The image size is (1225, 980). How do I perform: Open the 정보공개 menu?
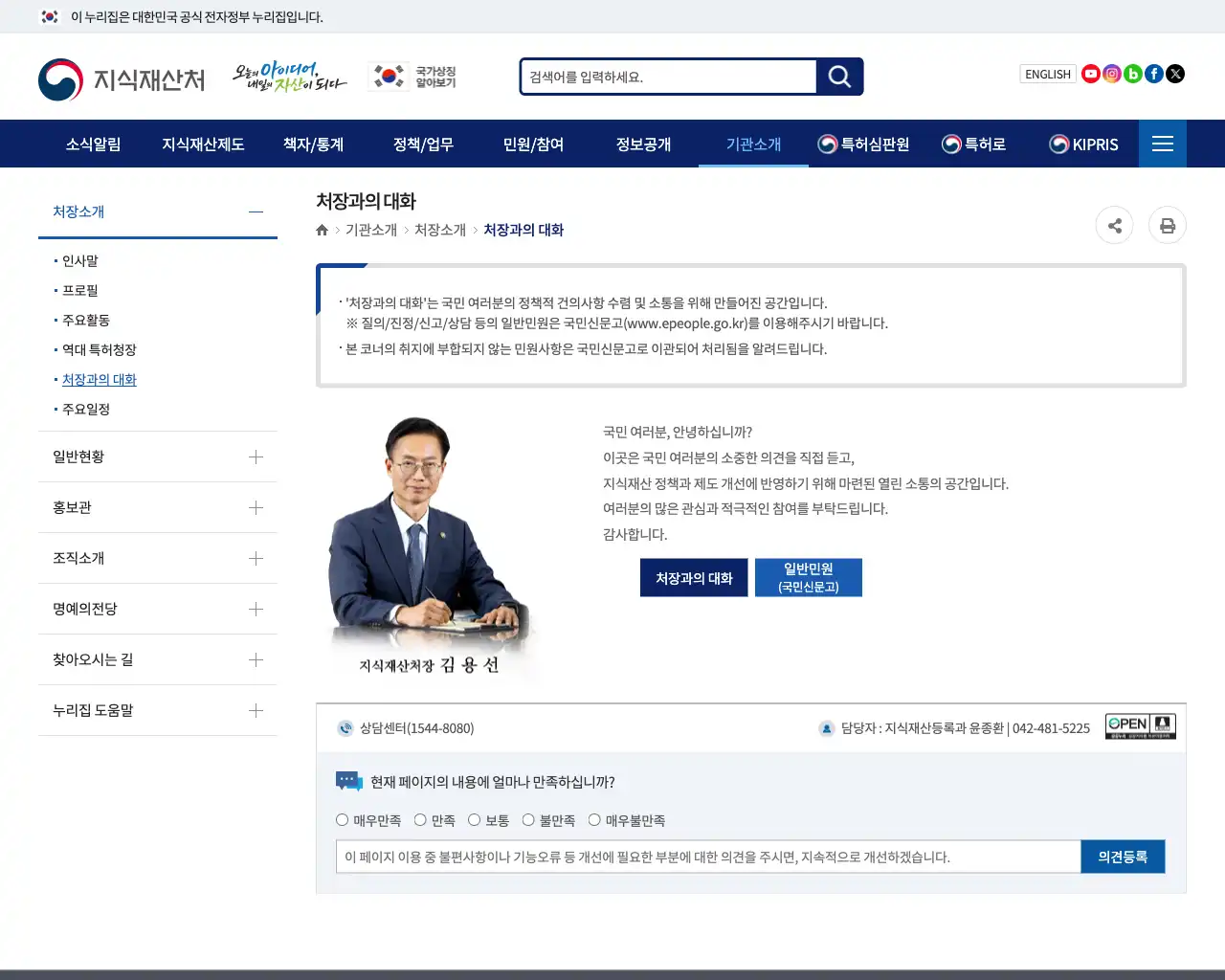pyautogui.click(x=644, y=144)
